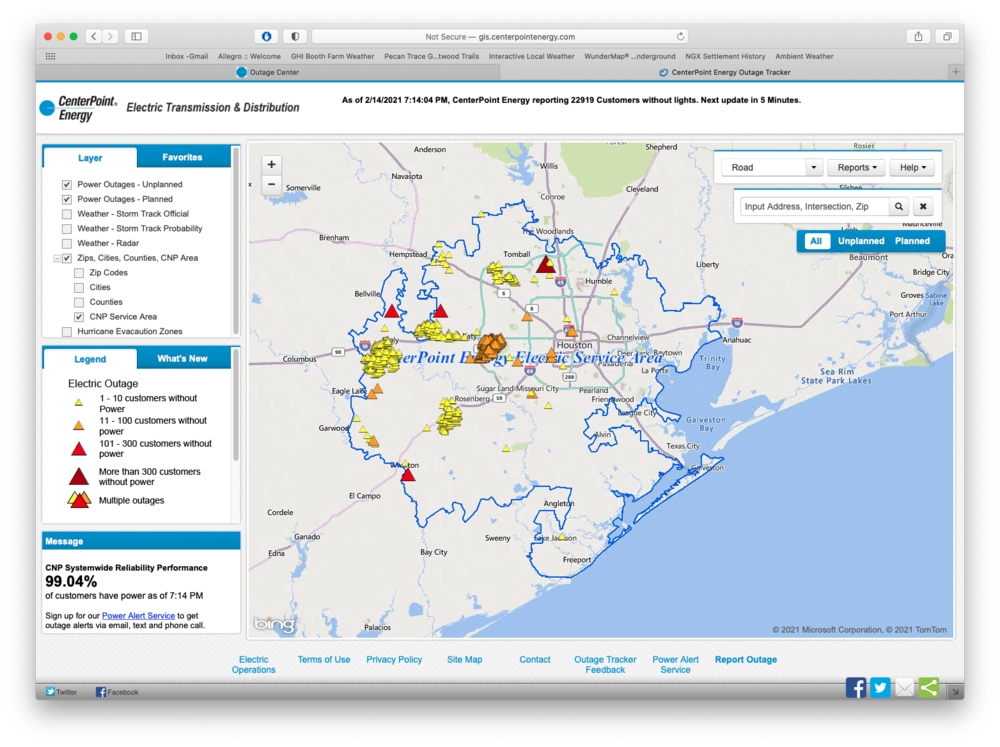1000x747 pixels.
Task: Open the What's New tab
Action: (x=183, y=359)
